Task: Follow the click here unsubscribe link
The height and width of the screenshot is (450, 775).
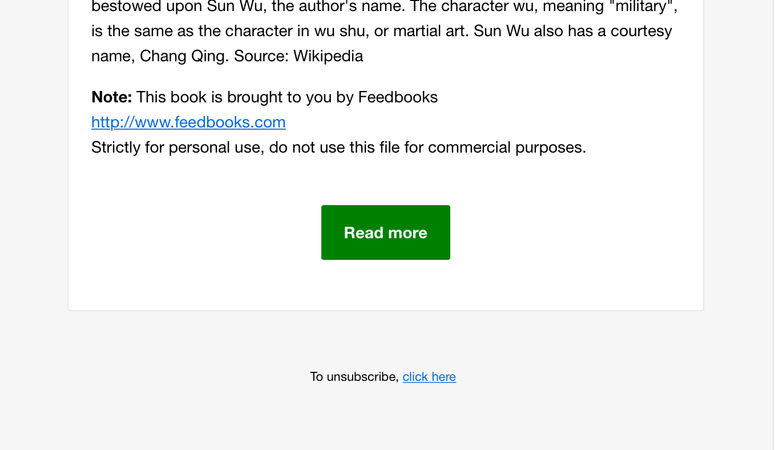Action: 429,377
